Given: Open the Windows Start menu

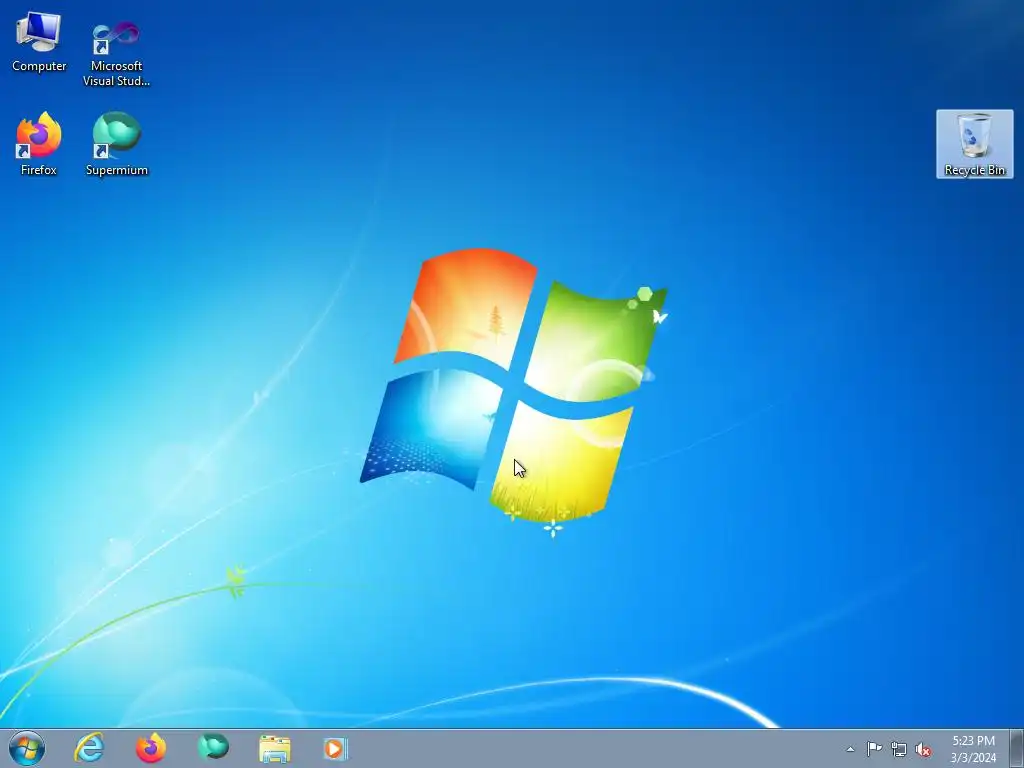Looking at the screenshot, I should tap(27, 748).
